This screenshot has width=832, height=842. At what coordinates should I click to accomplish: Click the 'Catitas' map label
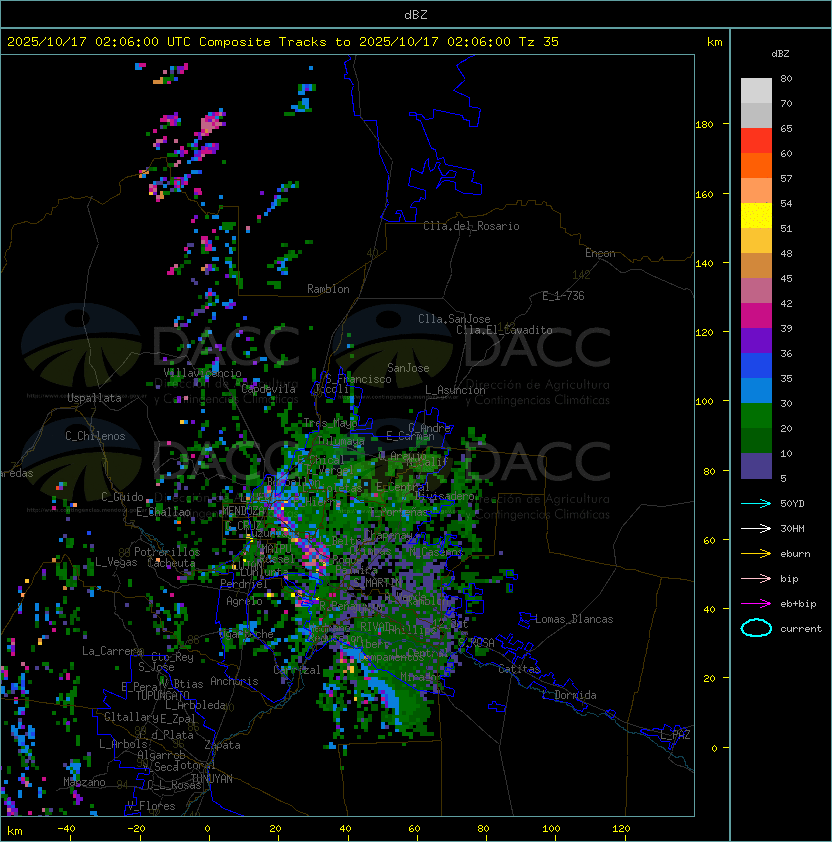(x=519, y=669)
